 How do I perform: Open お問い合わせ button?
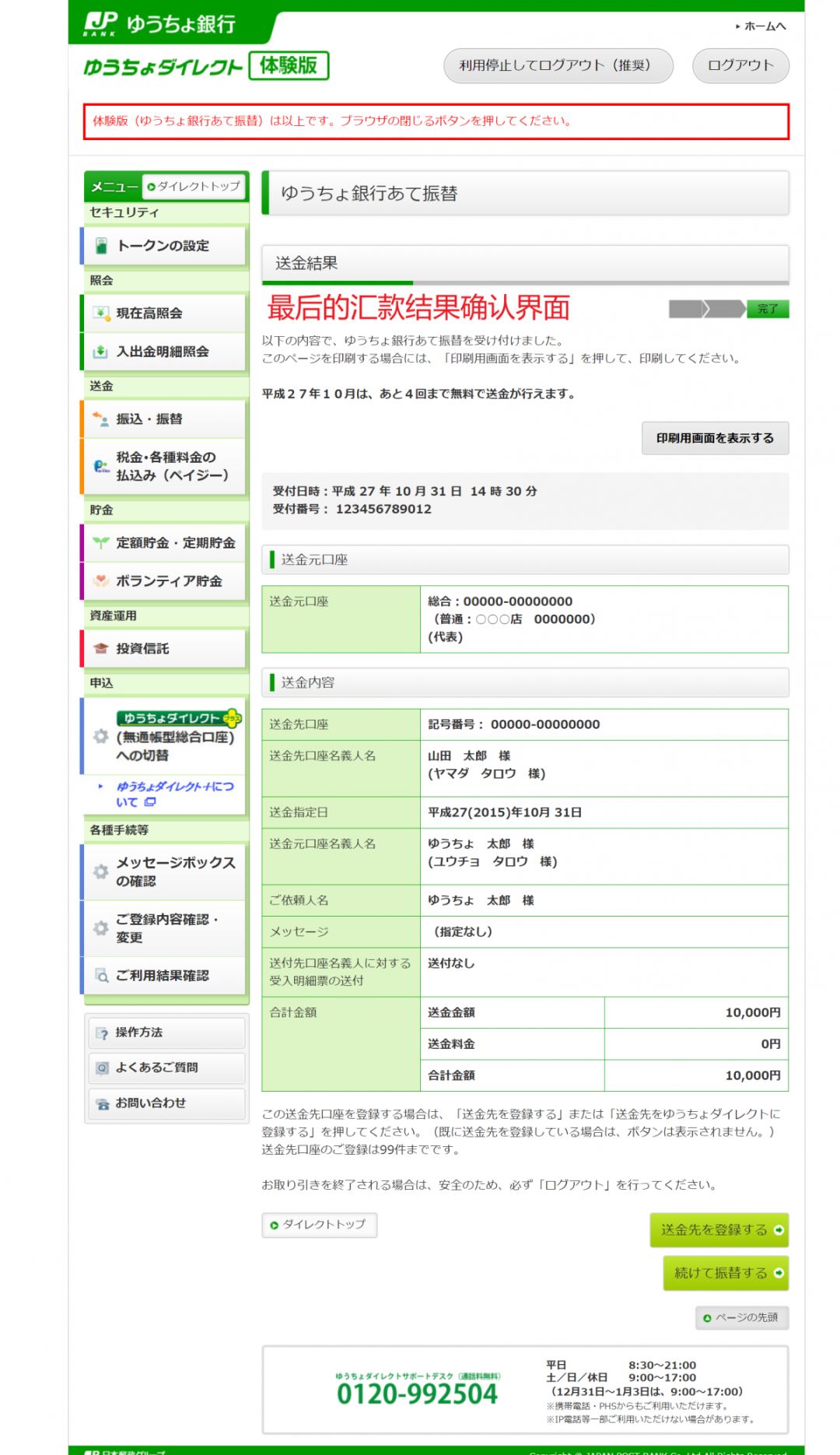[x=166, y=1104]
